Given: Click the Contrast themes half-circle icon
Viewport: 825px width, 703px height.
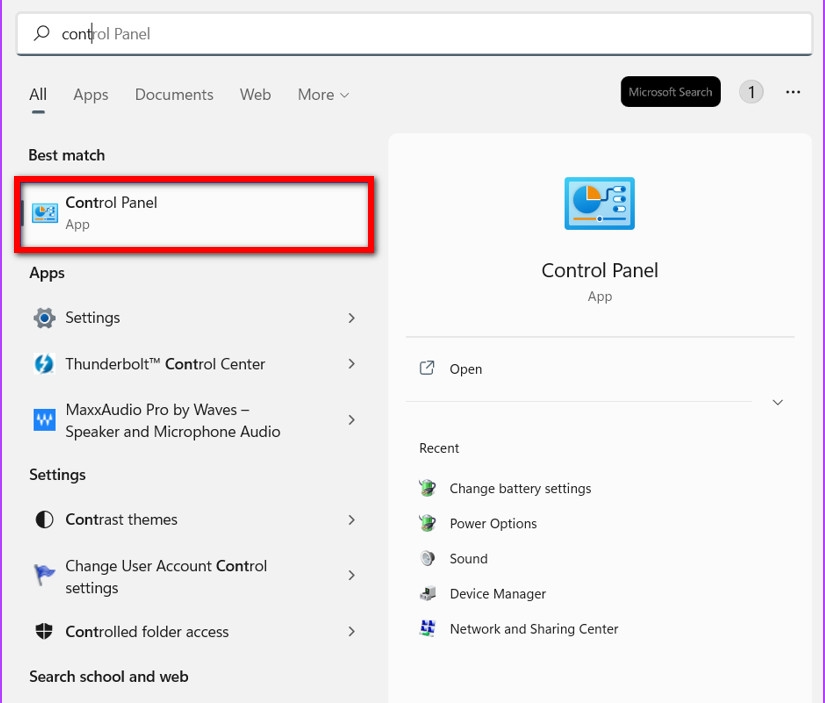Looking at the screenshot, I should point(44,520).
